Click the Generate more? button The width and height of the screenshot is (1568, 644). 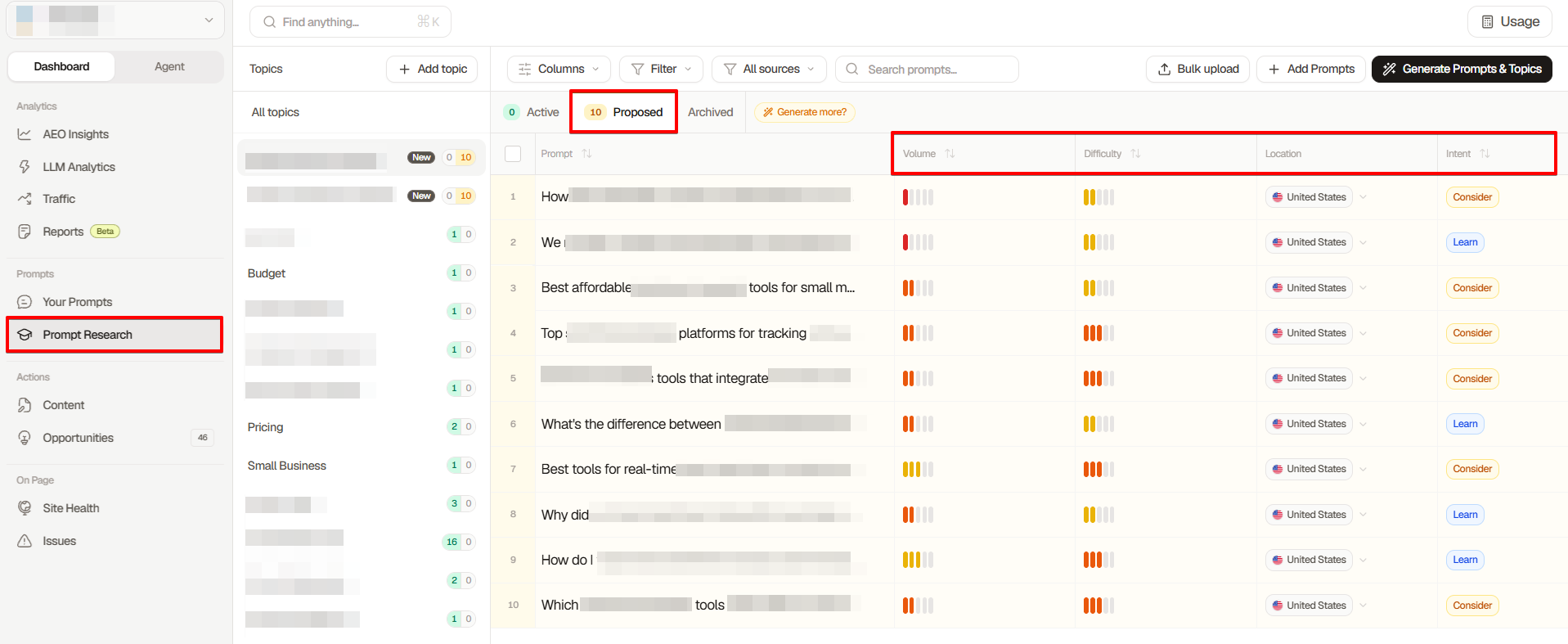[805, 112]
